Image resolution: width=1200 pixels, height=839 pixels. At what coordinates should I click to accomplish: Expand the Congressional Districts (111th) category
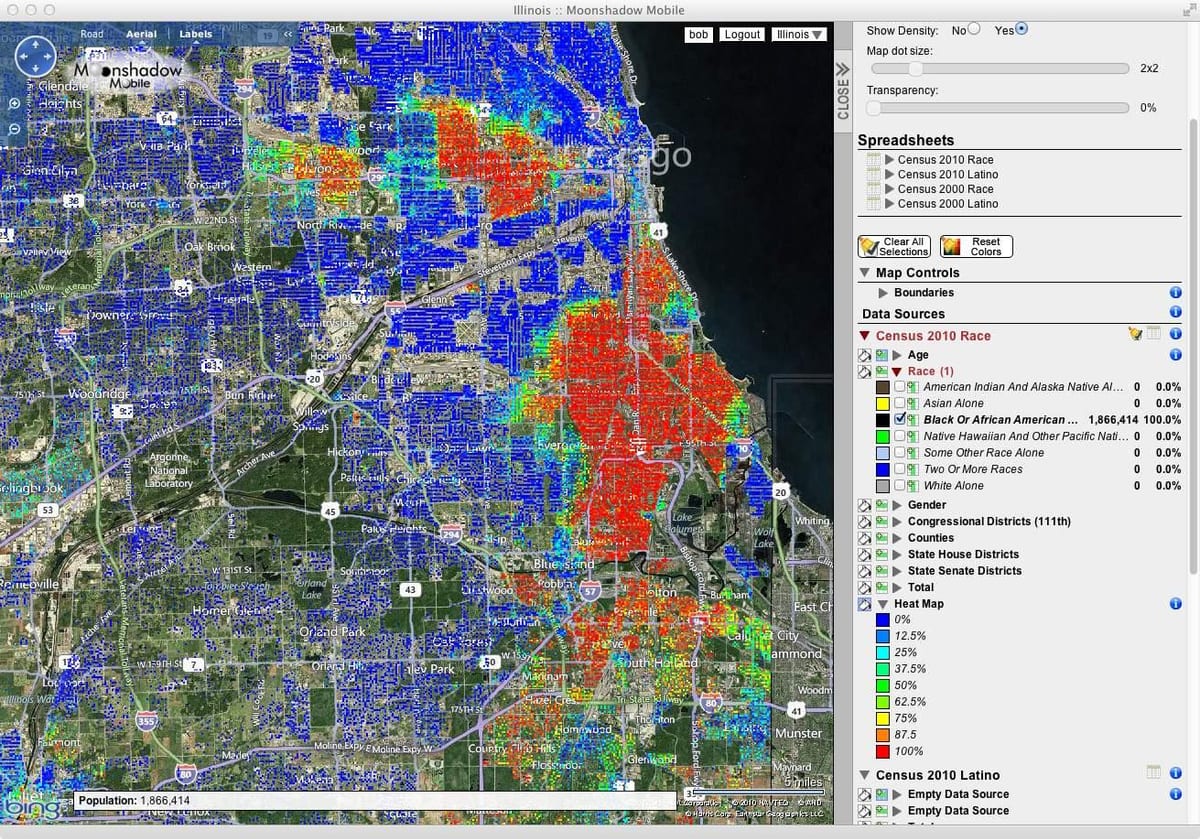coord(897,521)
